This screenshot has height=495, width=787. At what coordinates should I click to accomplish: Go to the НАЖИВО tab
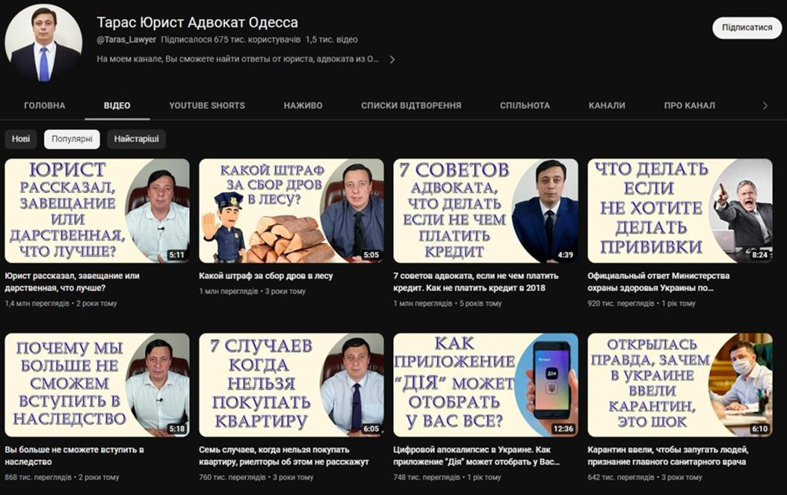pyautogui.click(x=303, y=105)
